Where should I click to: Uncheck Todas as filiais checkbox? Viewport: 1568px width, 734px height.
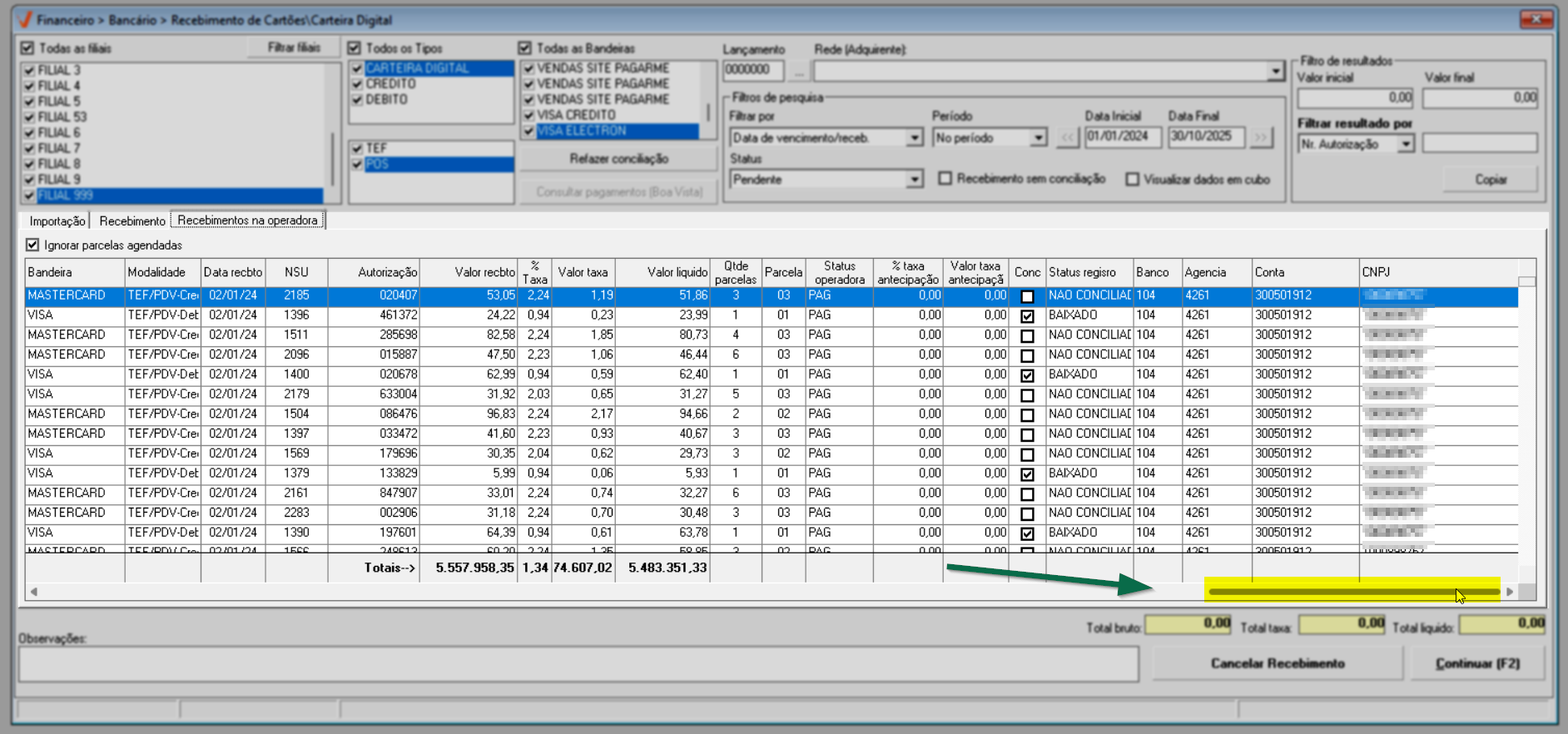[27, 48]
